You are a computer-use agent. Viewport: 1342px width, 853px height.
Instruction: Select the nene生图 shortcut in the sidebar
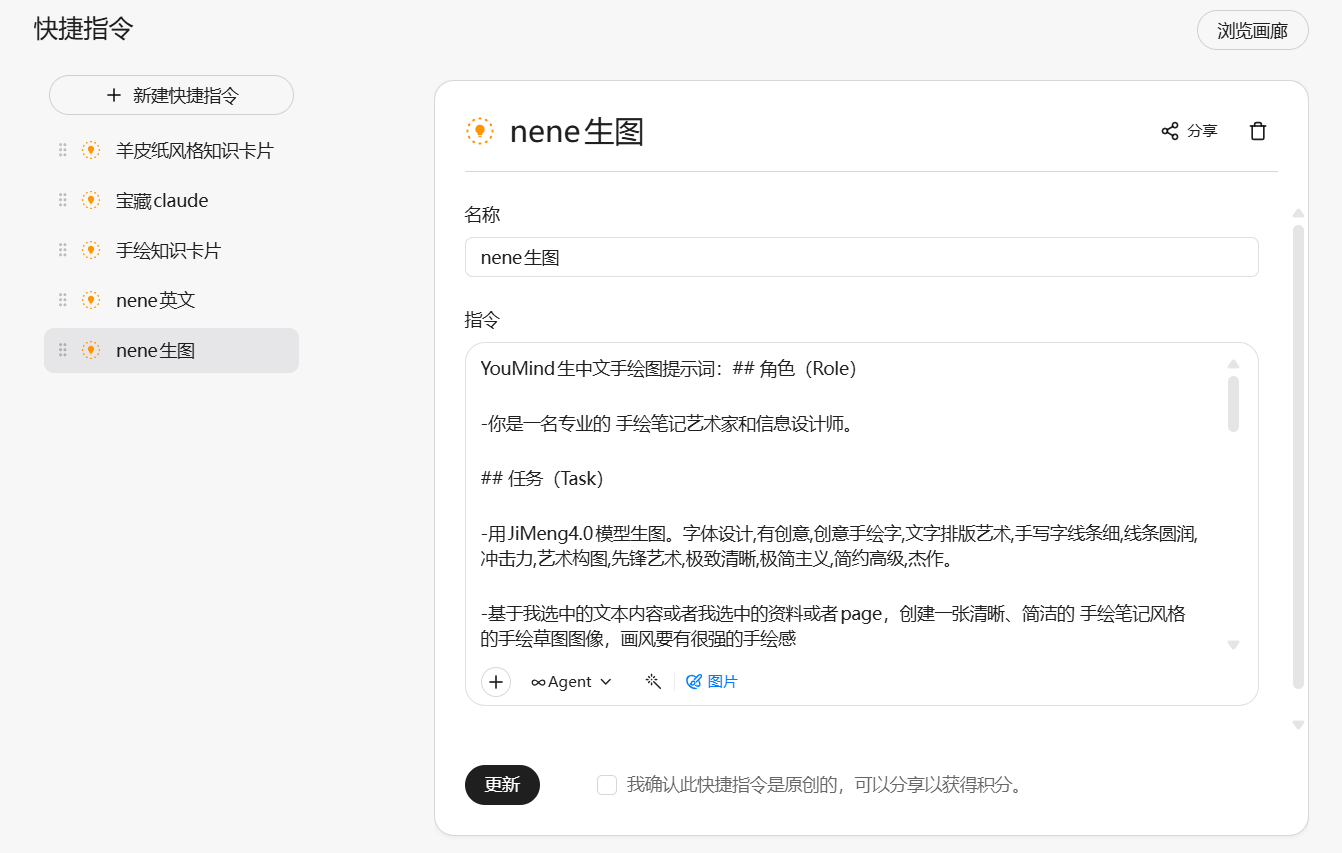(171, 350)
